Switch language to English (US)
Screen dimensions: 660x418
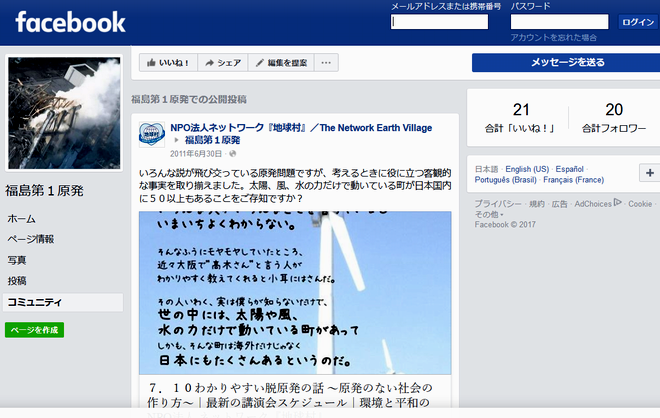pyautogui.click(x=527, y=169)
